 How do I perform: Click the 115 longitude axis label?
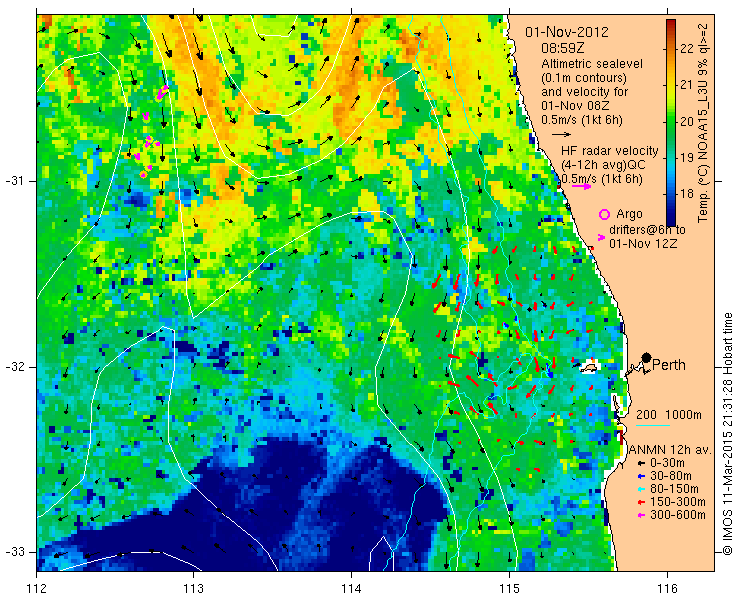tap(509, 588)
